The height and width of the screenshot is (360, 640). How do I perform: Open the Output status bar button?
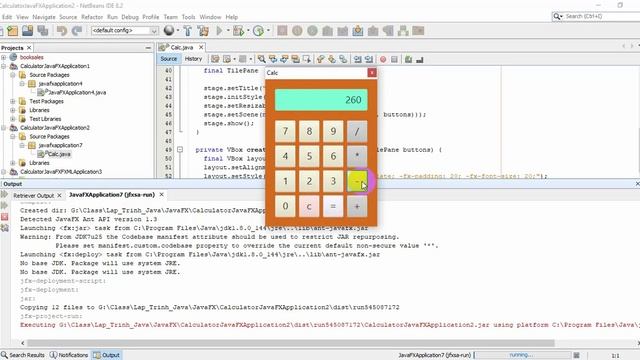tap(107, 355)
